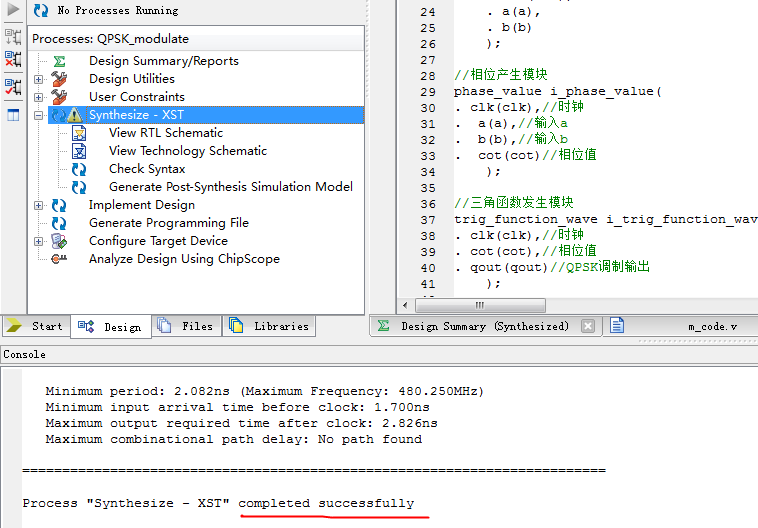The height and width of the screenshot is (528, 758).
Task: Switch to the Design tab
Action: (x=111, y=327)
